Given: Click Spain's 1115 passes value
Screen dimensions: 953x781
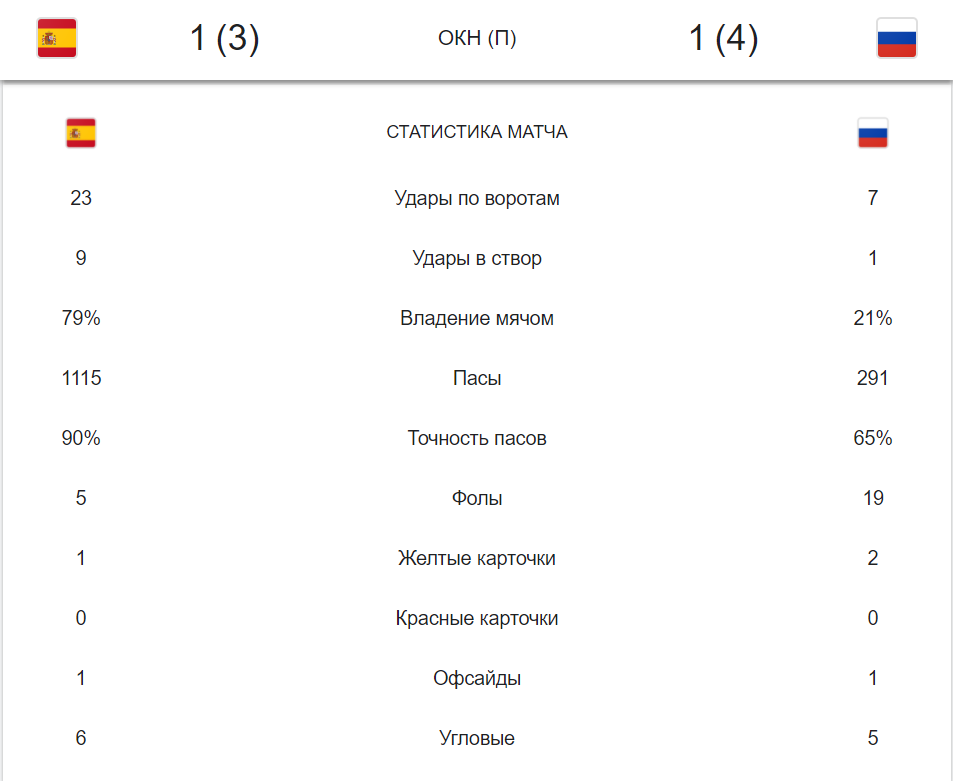Looking at the screenshot, I should (x=81, y=378).
